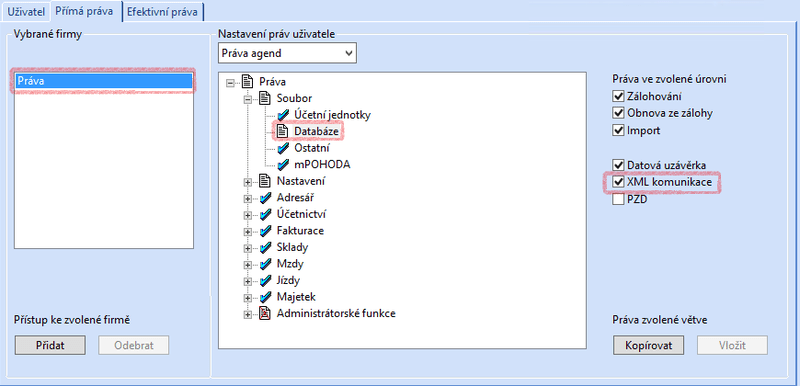
Task: Click the Kopírovat button
Action: [x=648, y=345]
